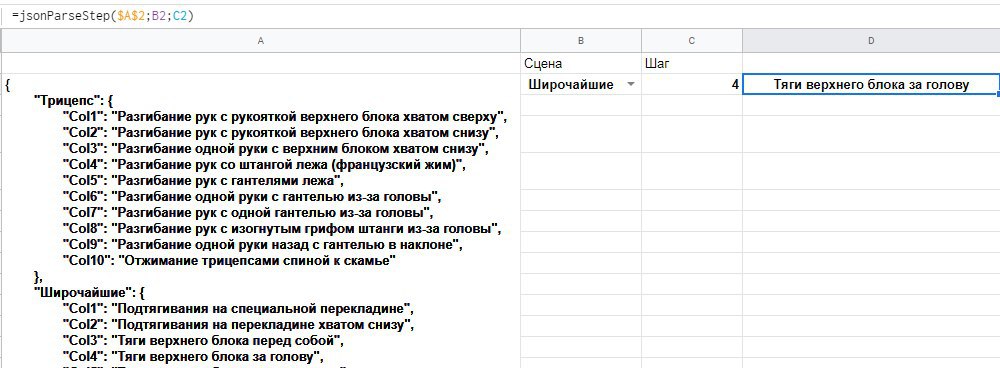This screenshot has width=1000, height=368.
Task: Click the formula bar with jsonParseStep formula
Action: 500,15
